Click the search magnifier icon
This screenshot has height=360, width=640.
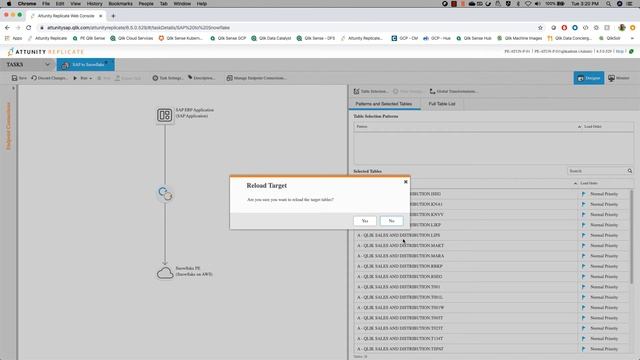tap(630, 171)
